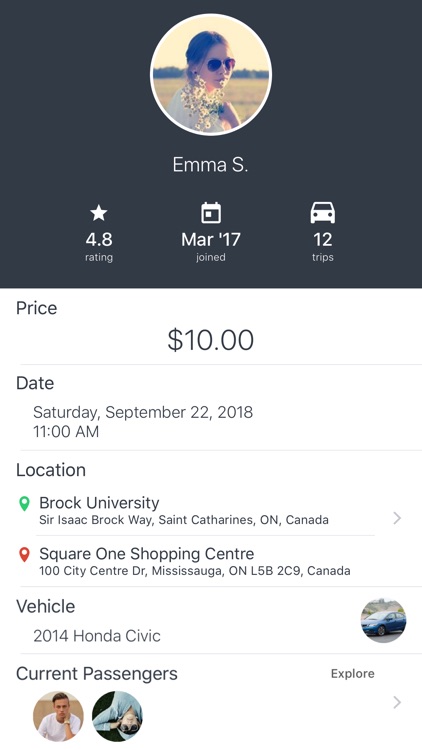Tap the Explore link
Image resolution: width=422 pixels, height=750 pixels.
[353, 674]
